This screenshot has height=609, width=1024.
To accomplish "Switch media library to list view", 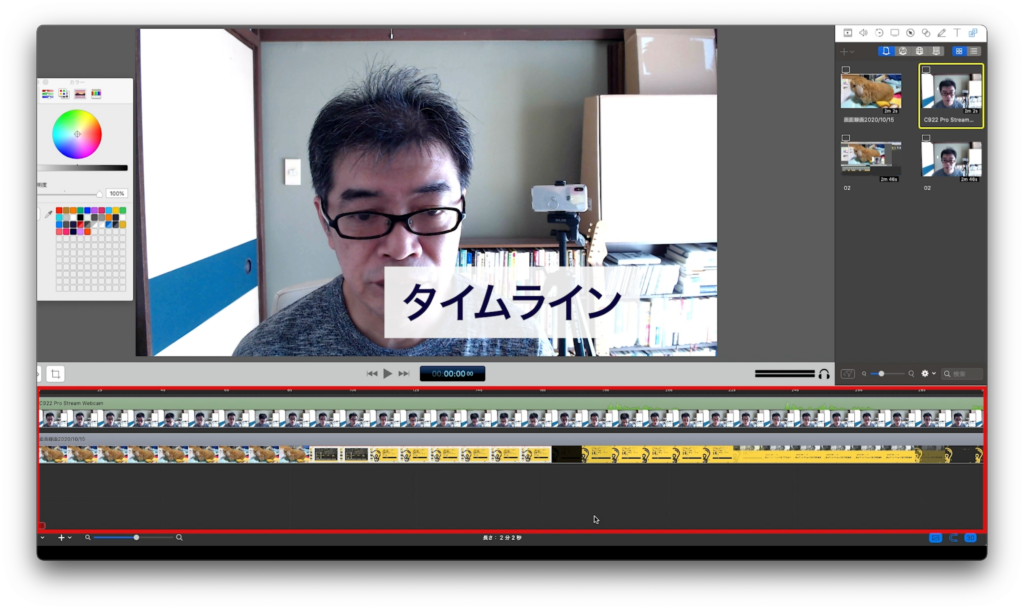I will click(x=973, y=51).
